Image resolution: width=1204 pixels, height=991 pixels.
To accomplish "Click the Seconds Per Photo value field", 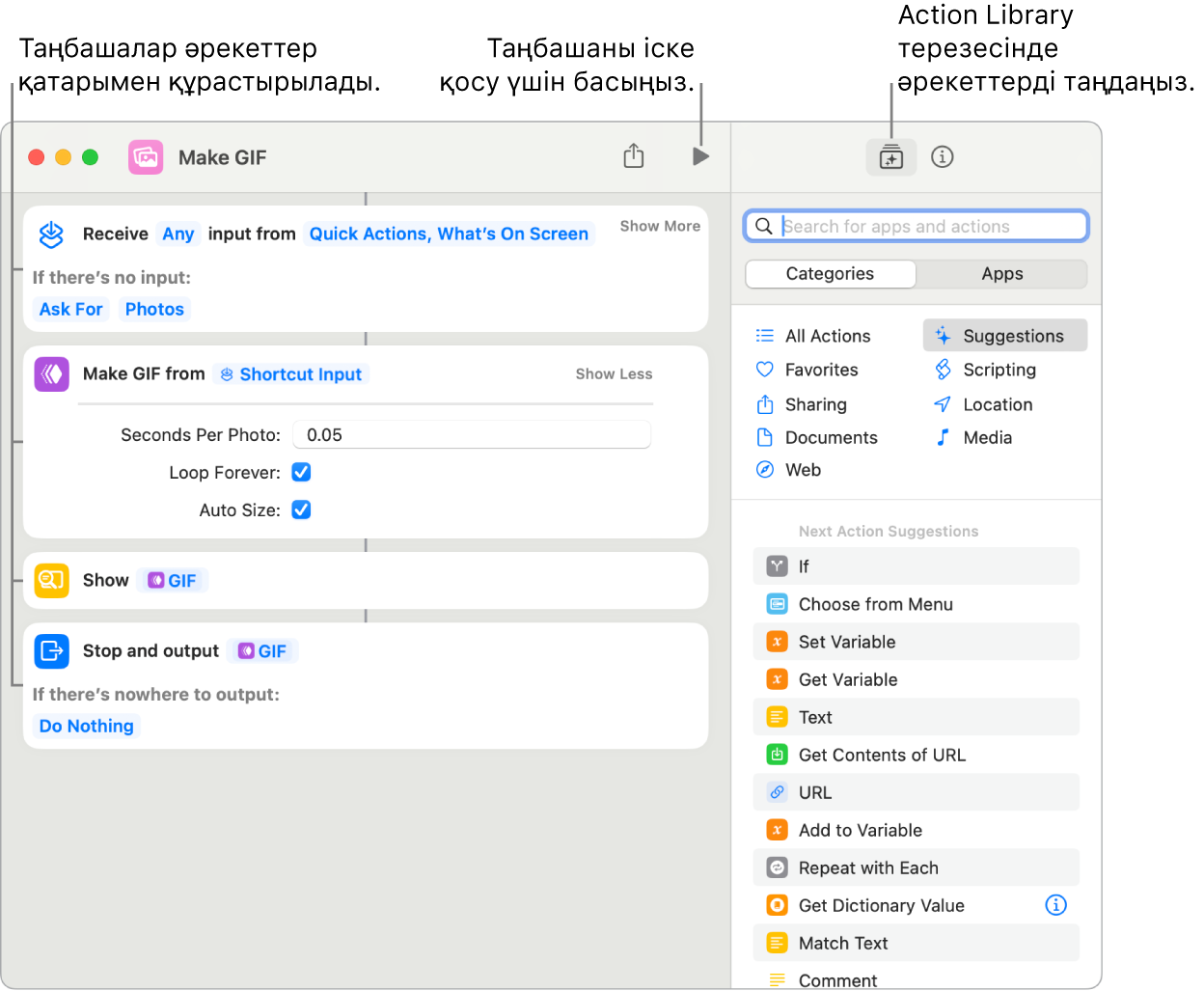I will click(472, 435).
